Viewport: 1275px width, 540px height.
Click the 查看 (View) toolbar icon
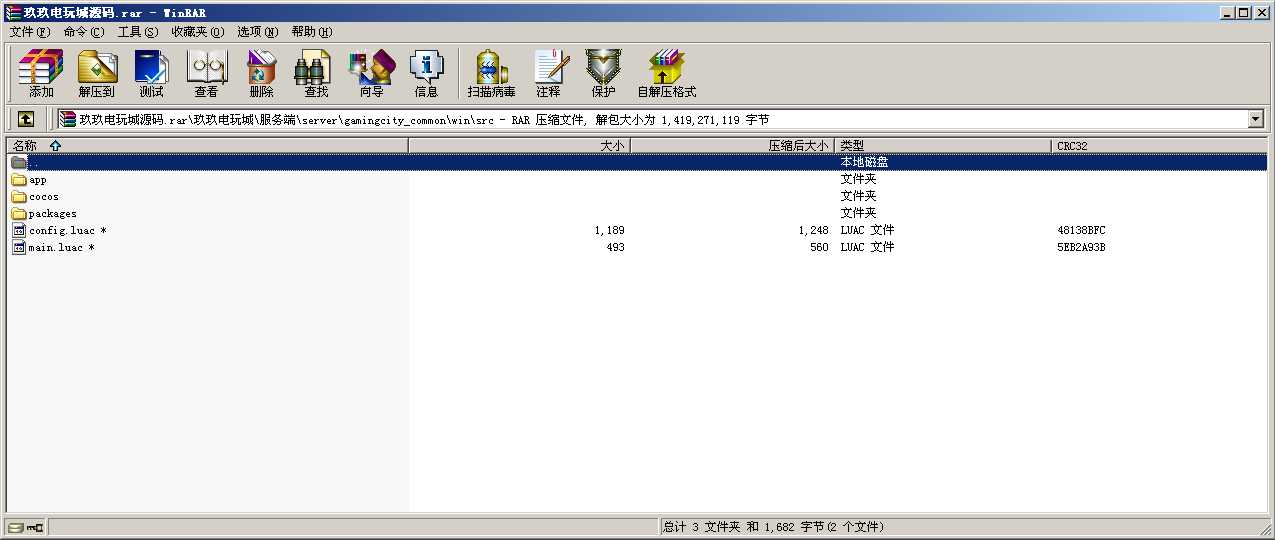(x=206, y=67)
